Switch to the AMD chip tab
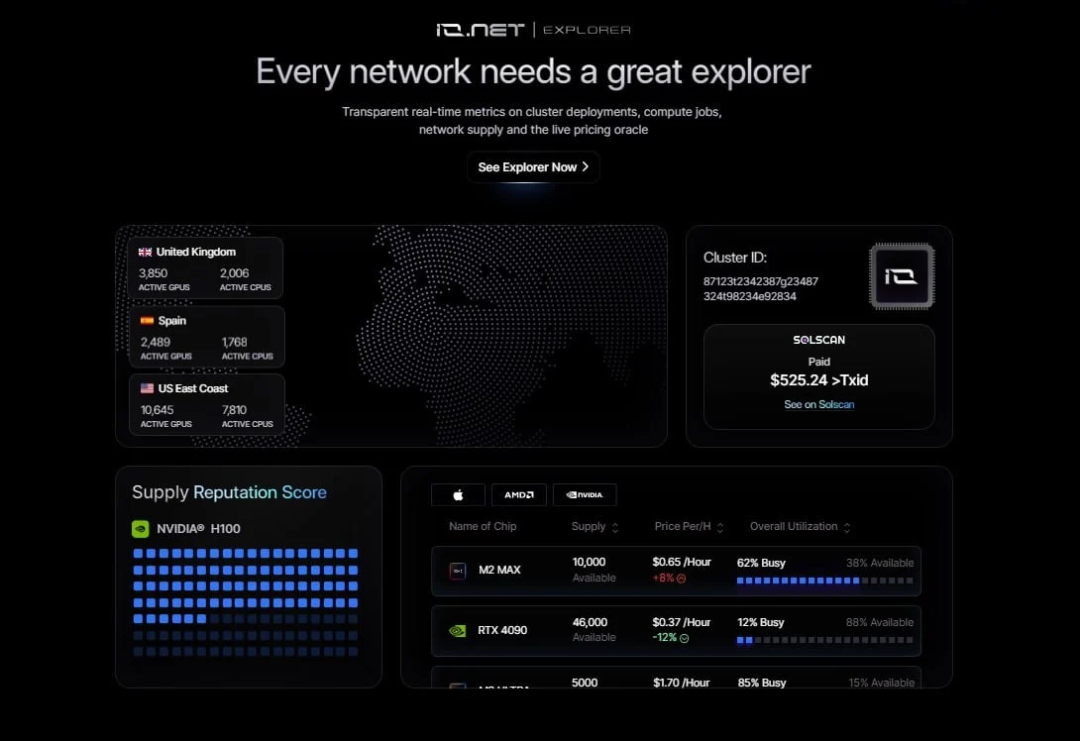The image size is (1080, 741). point(519,494)
